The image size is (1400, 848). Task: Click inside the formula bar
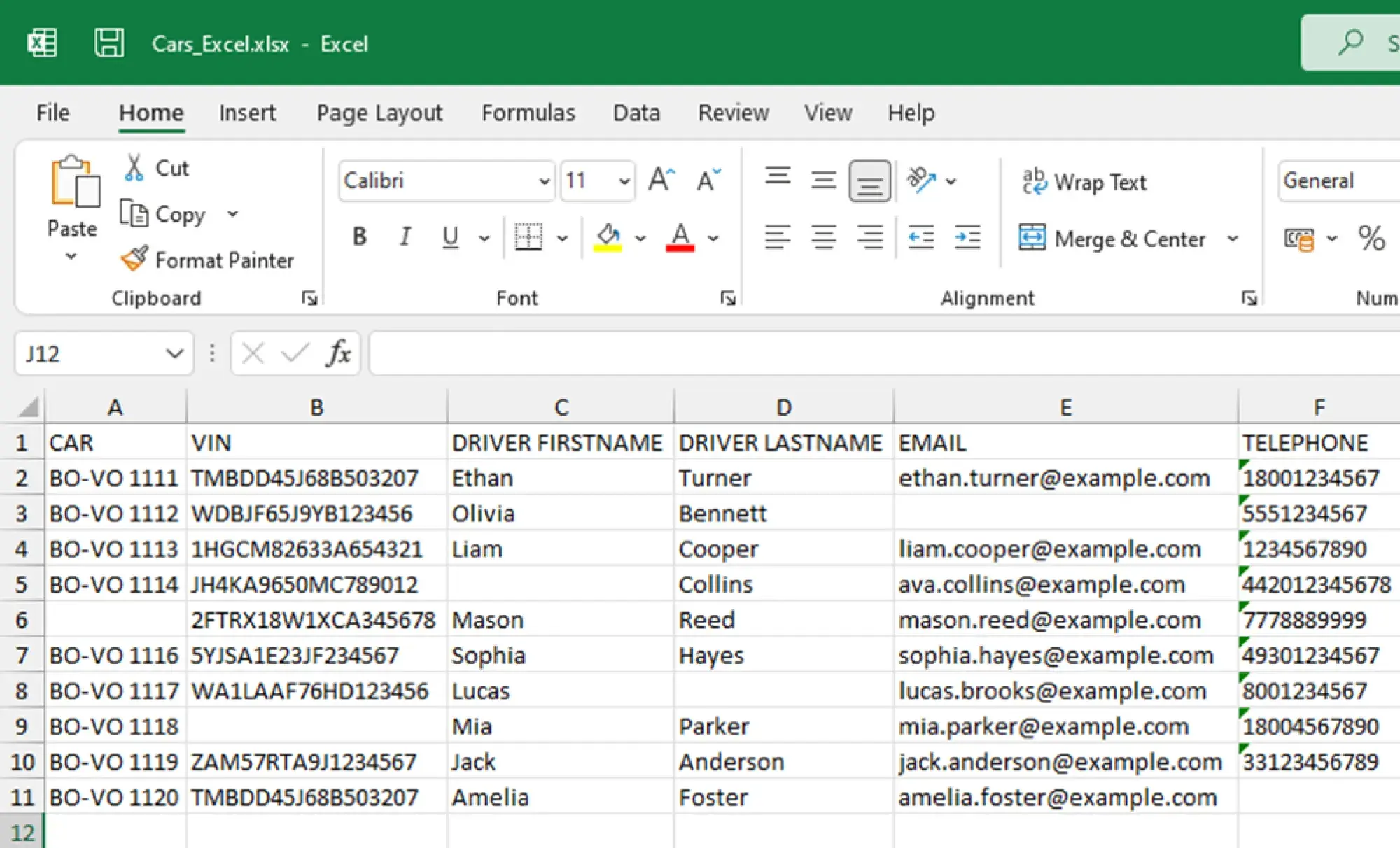885,353
